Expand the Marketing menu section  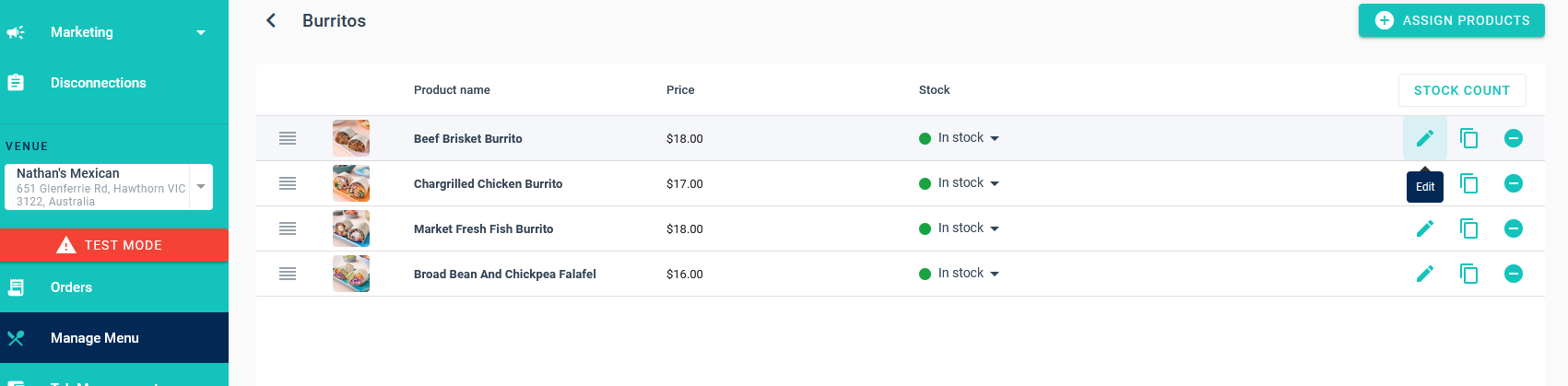113,32
